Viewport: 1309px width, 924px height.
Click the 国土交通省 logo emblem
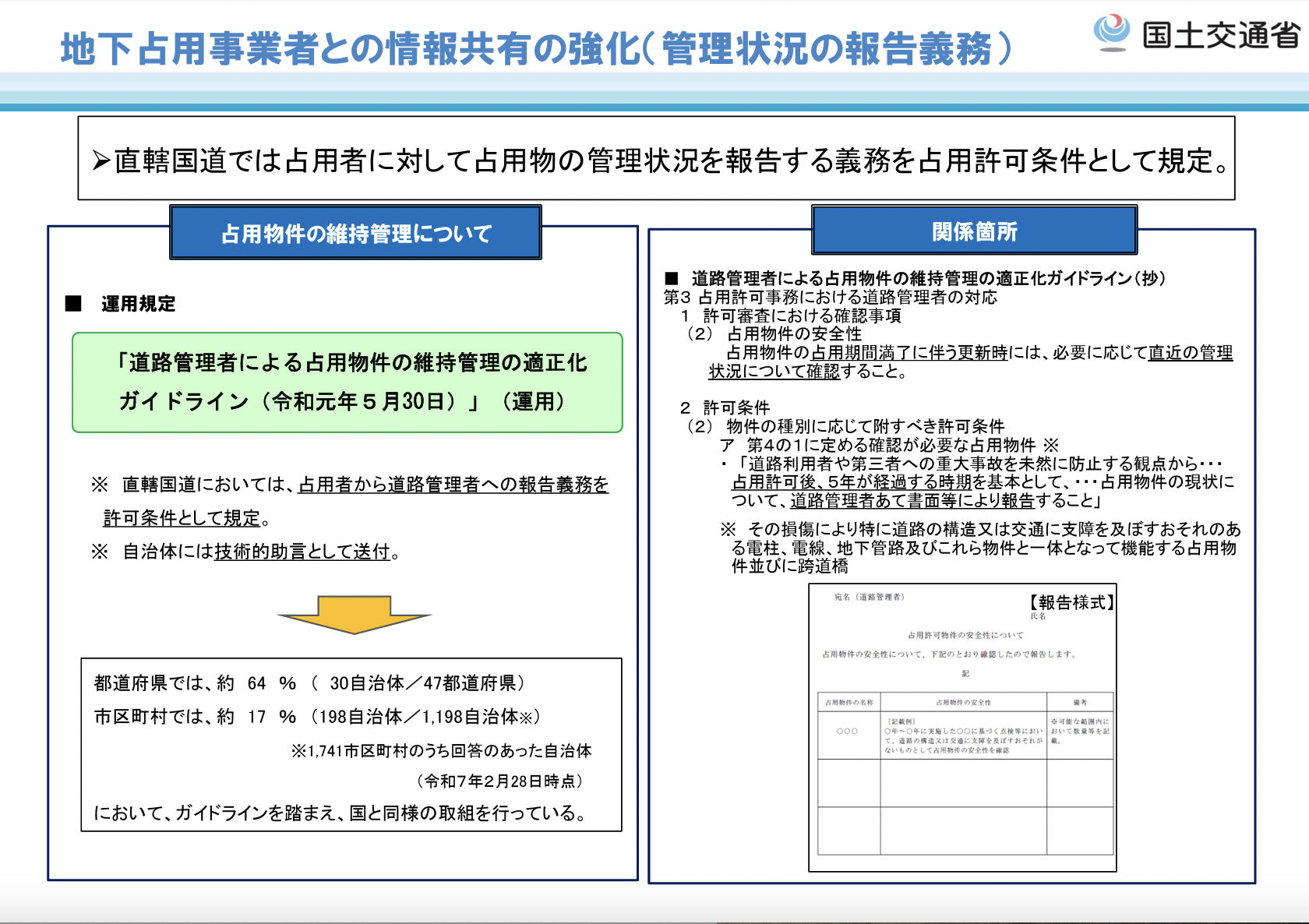point(1112,33)
